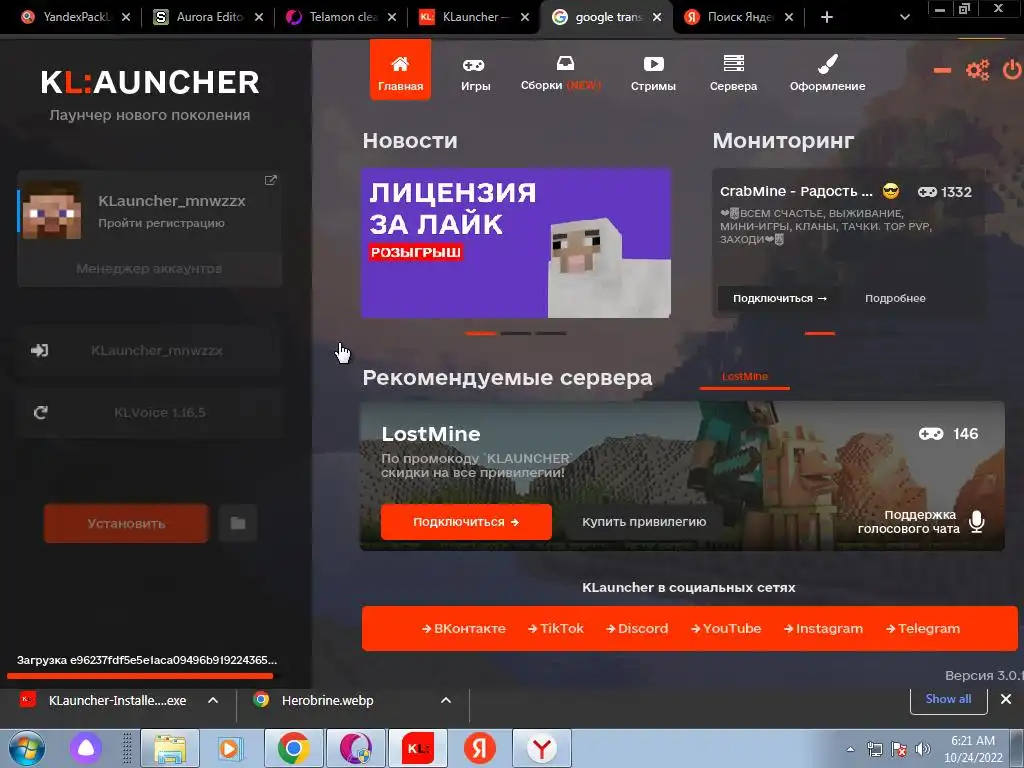
Task: Click the LostMine gamepad player count icon
Action: click(931, 434)
